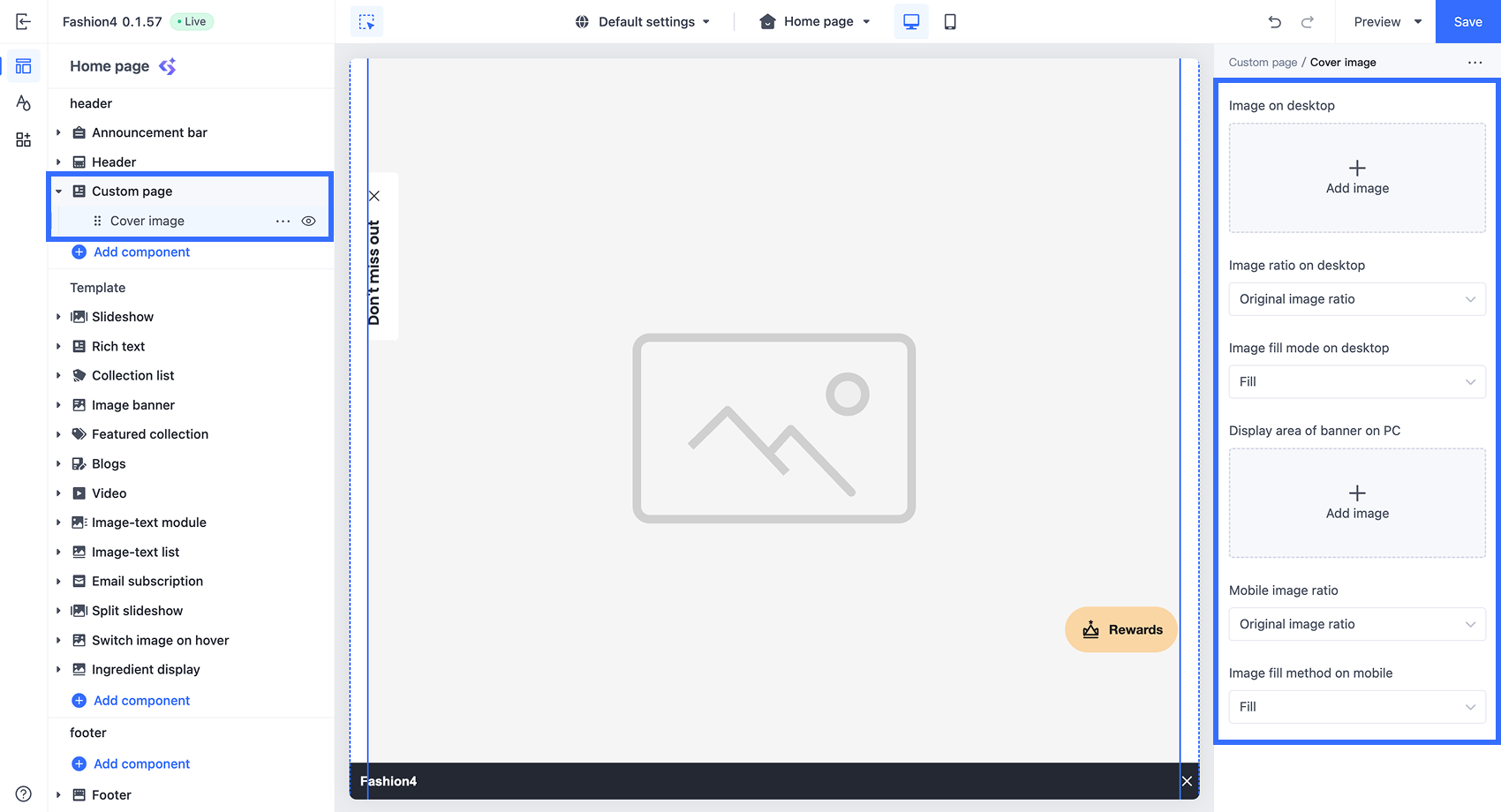The image size is (1501, 812).
Task: Click the Email subscription envelope icon
Action: click(79, 581)
